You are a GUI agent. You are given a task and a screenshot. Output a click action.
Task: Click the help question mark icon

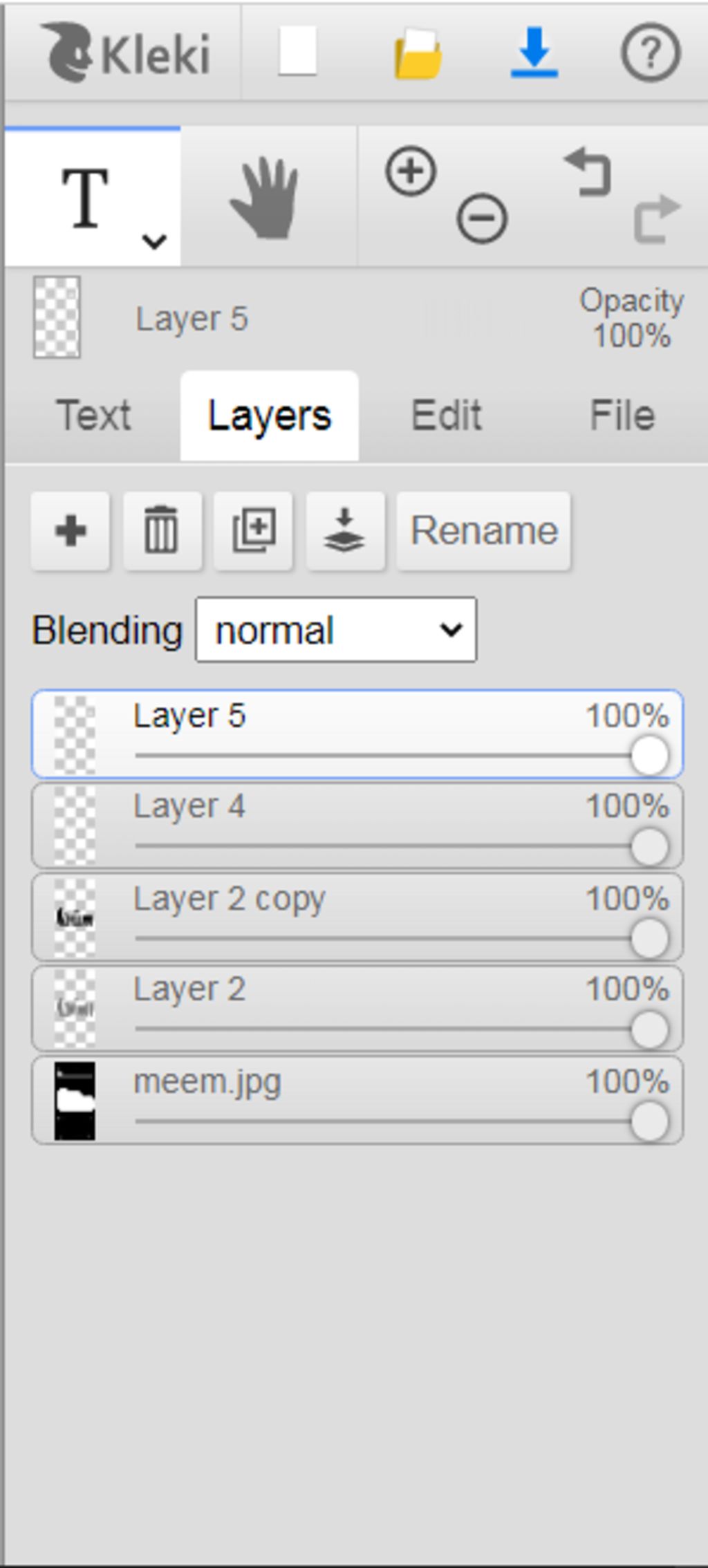coord(650,53)
